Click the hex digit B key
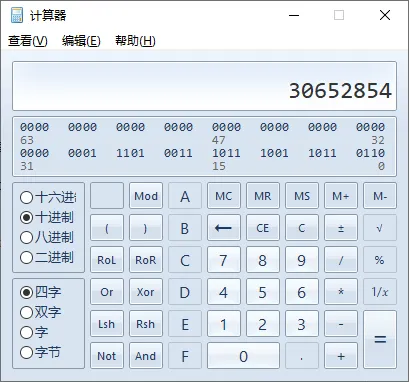This screenshot has width=409, height=382. pos(185,228)
